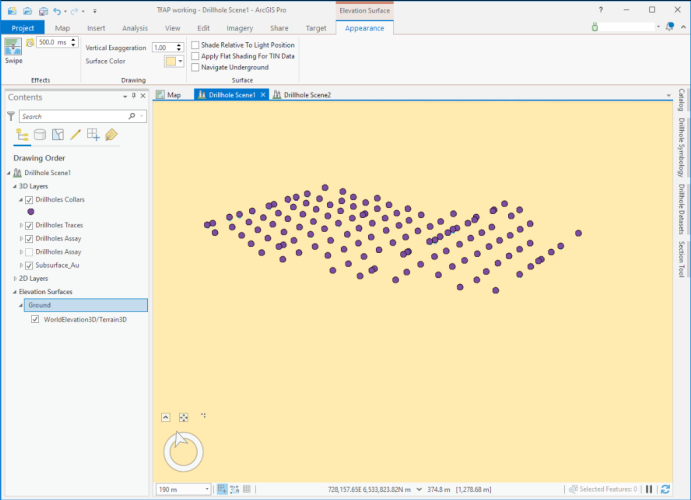Select List By Labeling icon

click(111, 135)
